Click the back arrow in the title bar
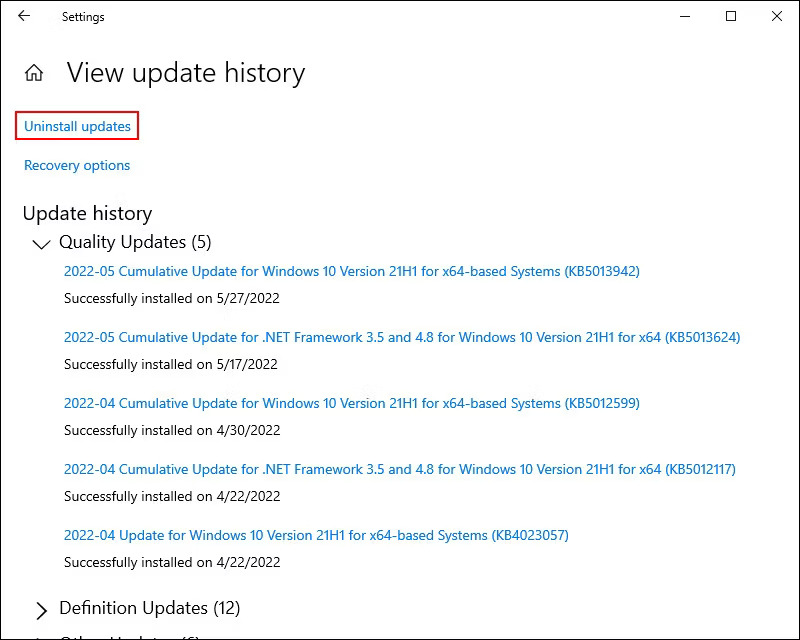This screenshot has height=640, width=800. (24, 17)
